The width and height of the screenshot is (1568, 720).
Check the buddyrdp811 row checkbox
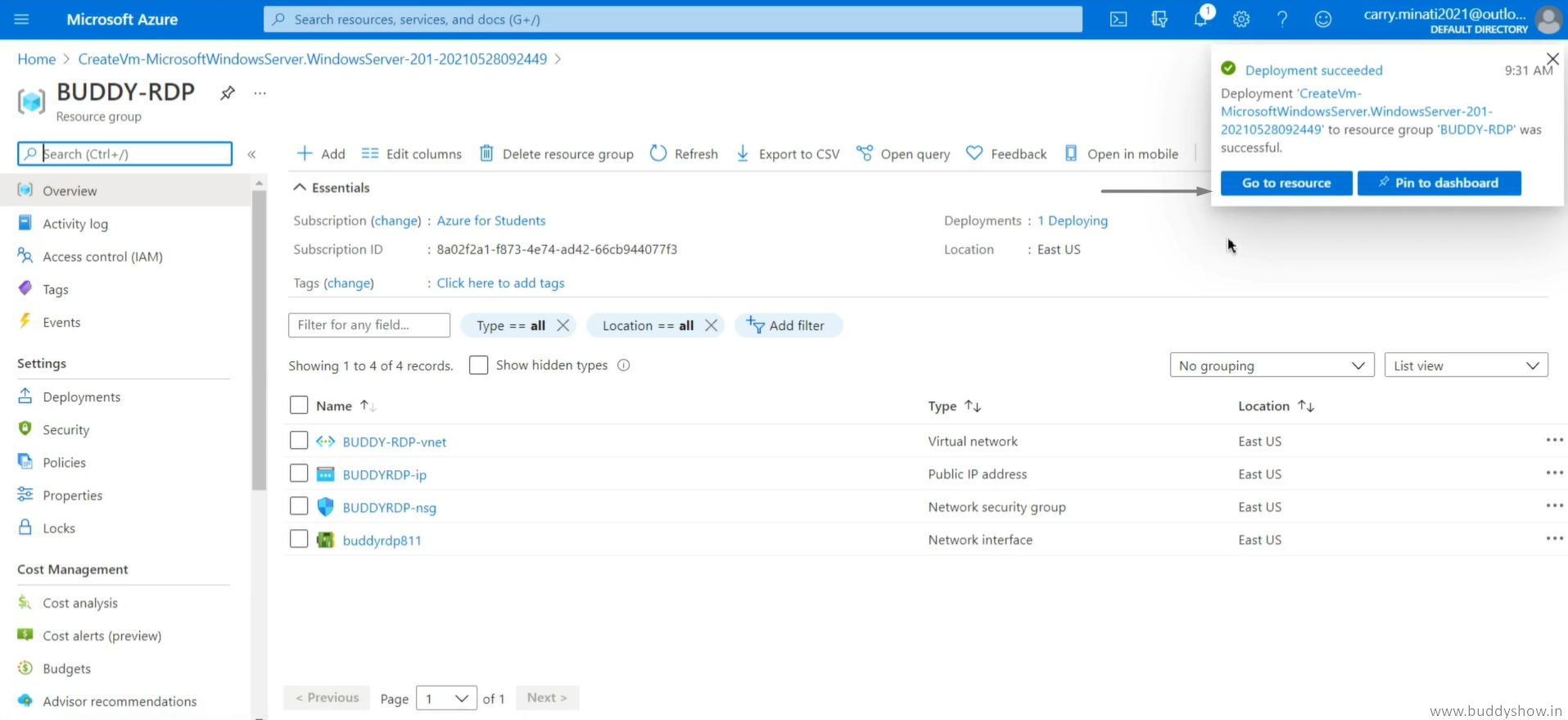tap(299, 539)
